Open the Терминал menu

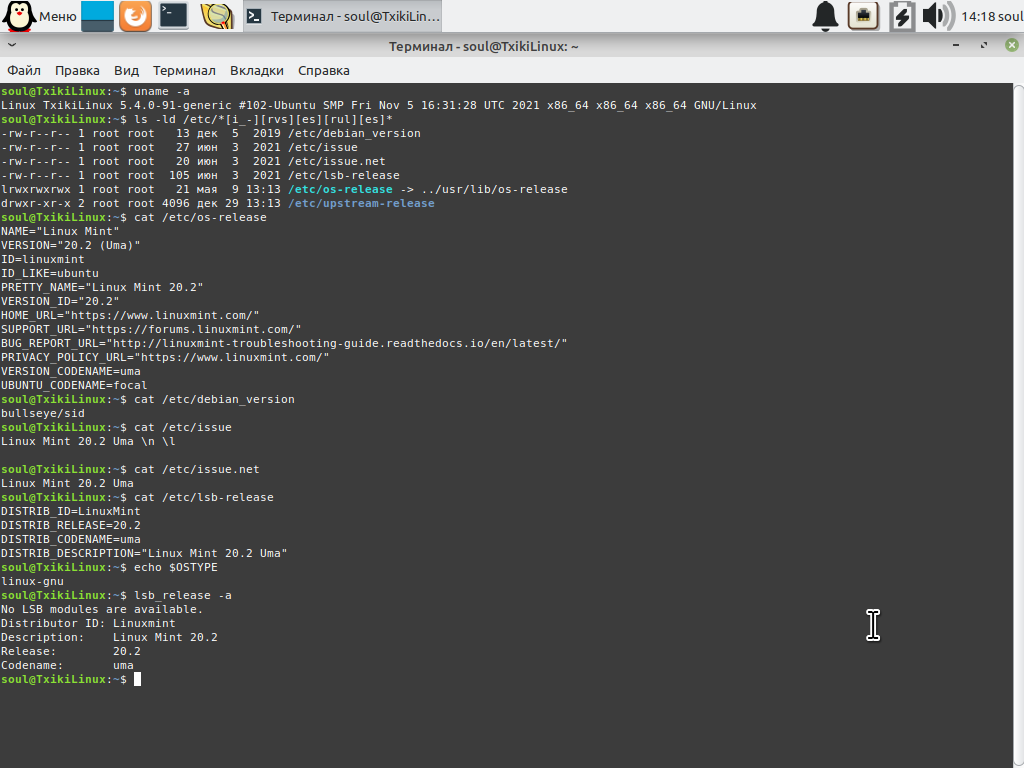coord(184,71)
